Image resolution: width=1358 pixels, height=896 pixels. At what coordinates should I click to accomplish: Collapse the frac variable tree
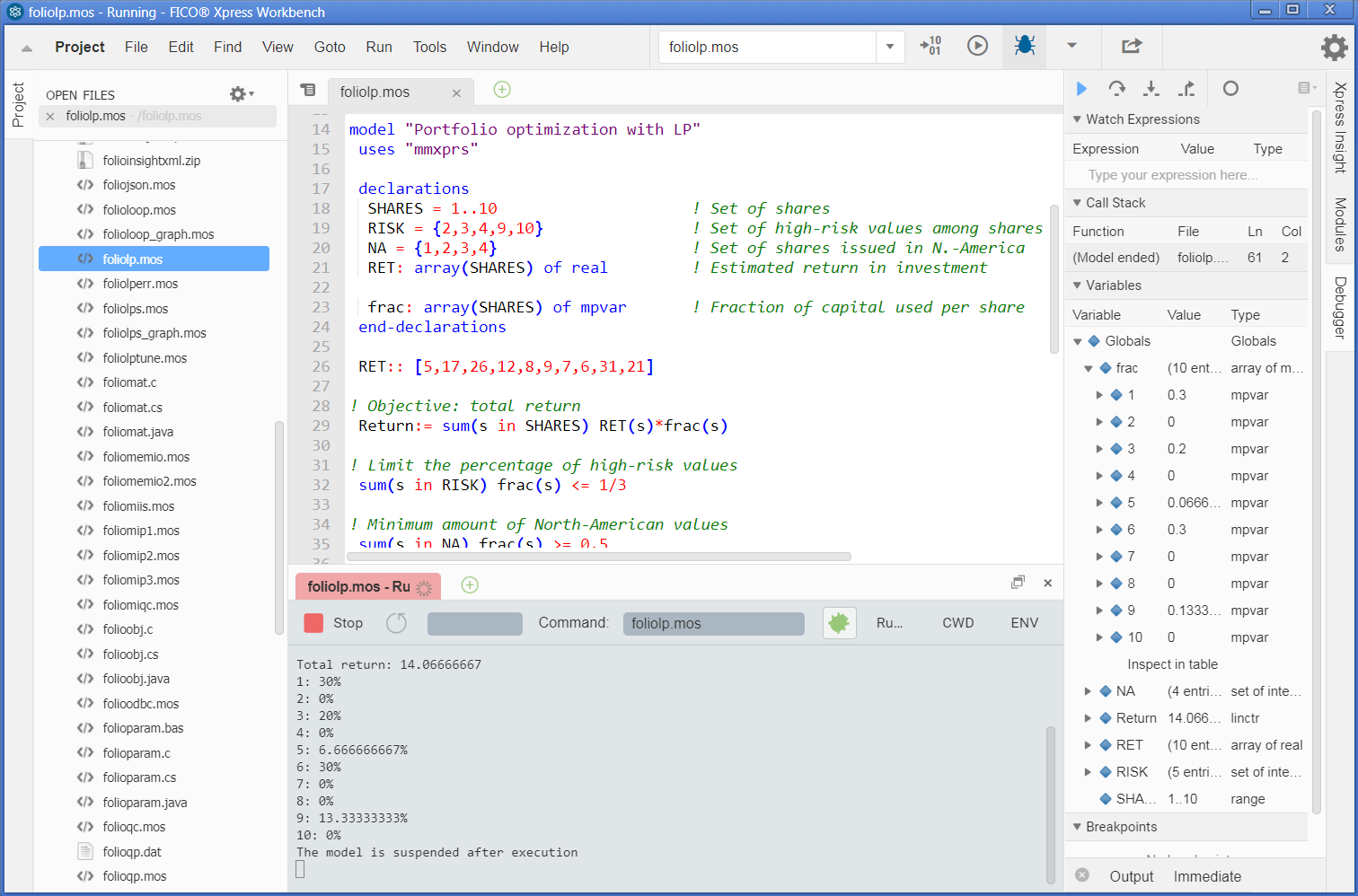coord(1087,367)
